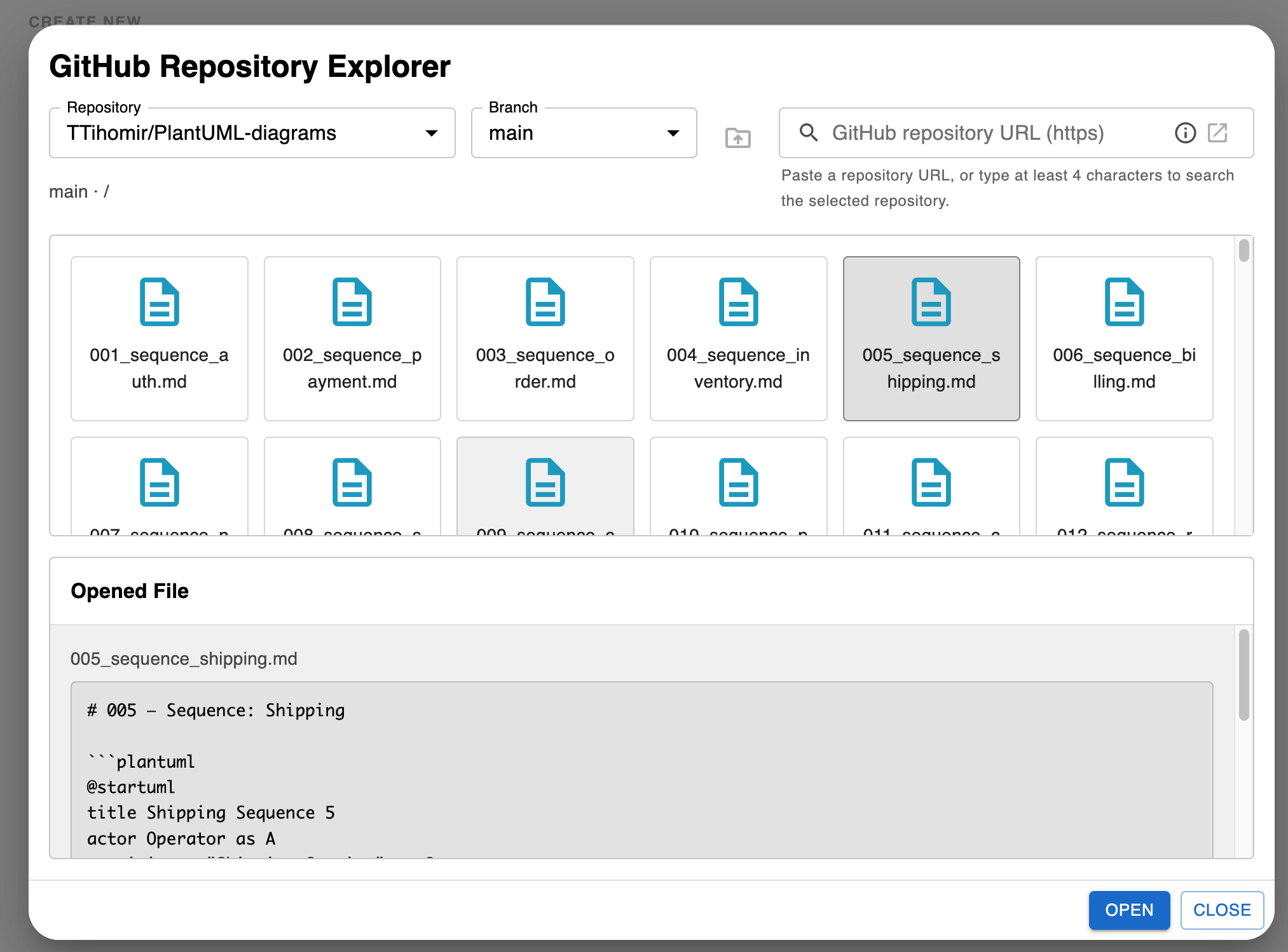The width and height of the screenshot is (1288, 952).
Task: Select the file icon starting with 008
Action: [352, 482]
